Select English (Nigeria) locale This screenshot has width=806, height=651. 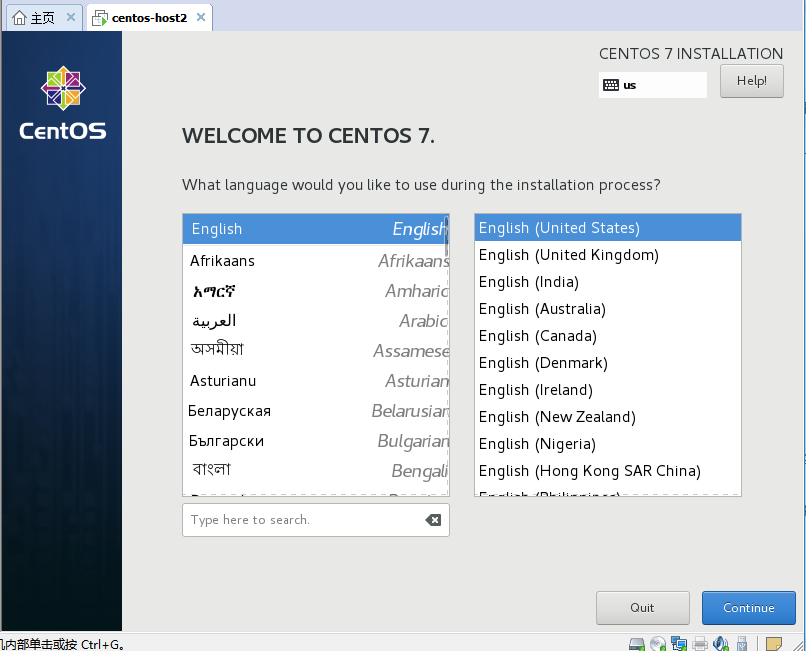click(x=608, y=444)
